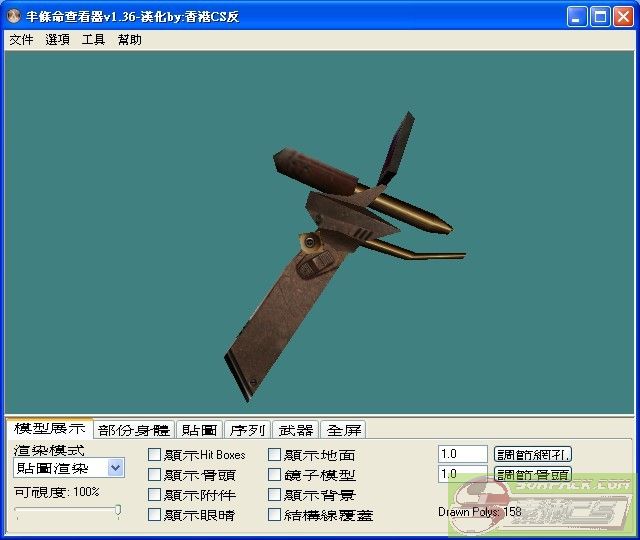Switch to the 序列 tab
This screenshot has height=540, width=640.
[x=247, y=430]
